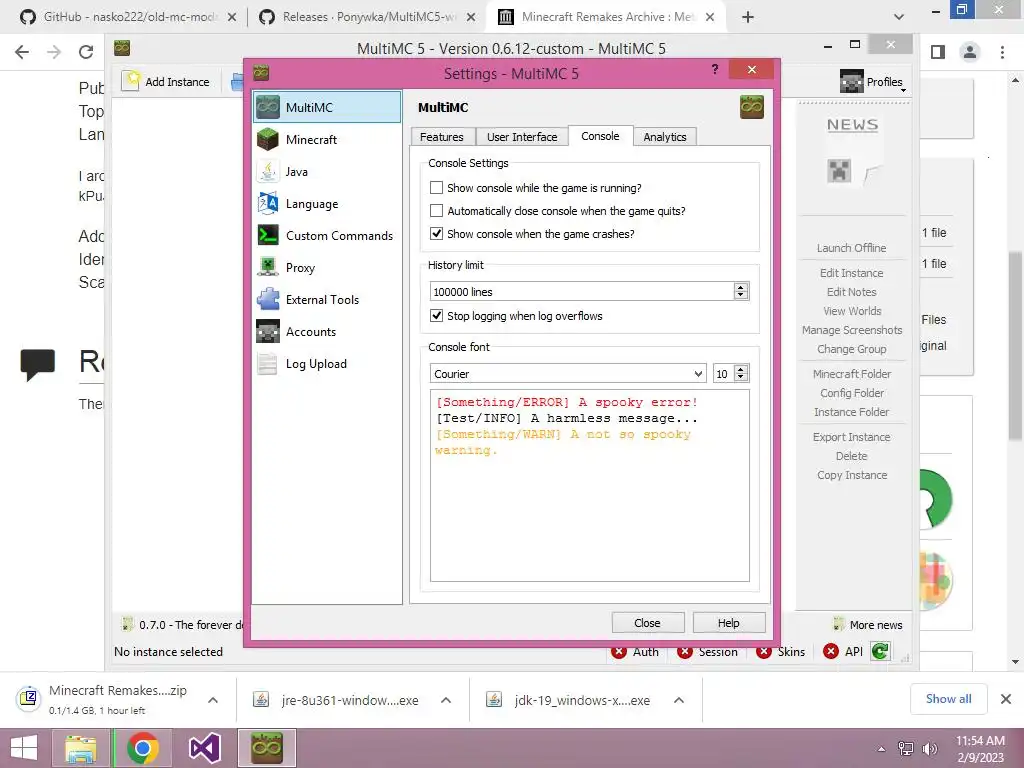Switch to the User Interface tab
Viewport: 1024px width, 768px height.
[x=522, y=136]
